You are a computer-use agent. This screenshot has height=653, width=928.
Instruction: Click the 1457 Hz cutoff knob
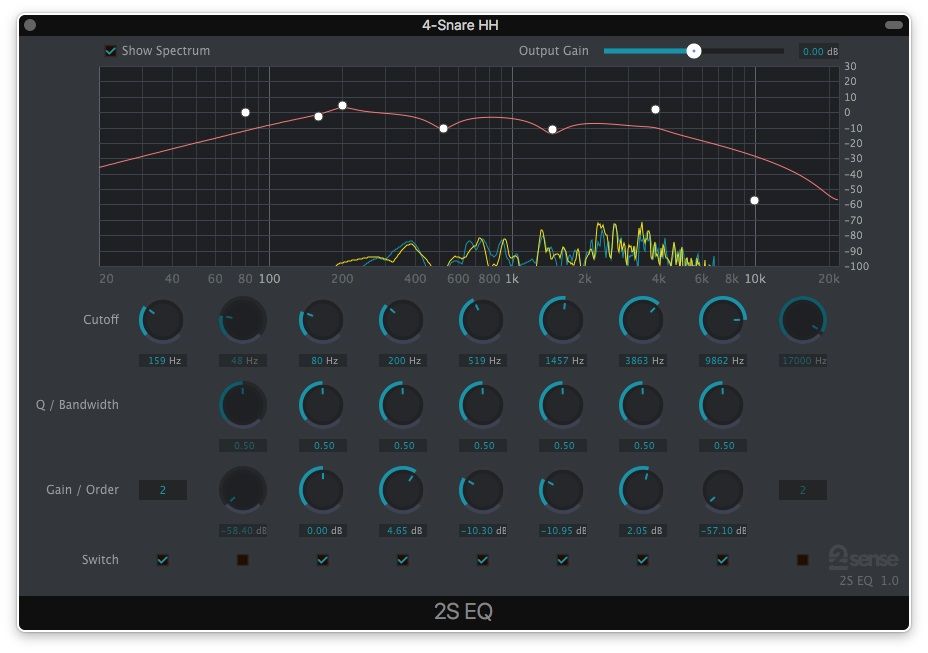click(561, 320)
